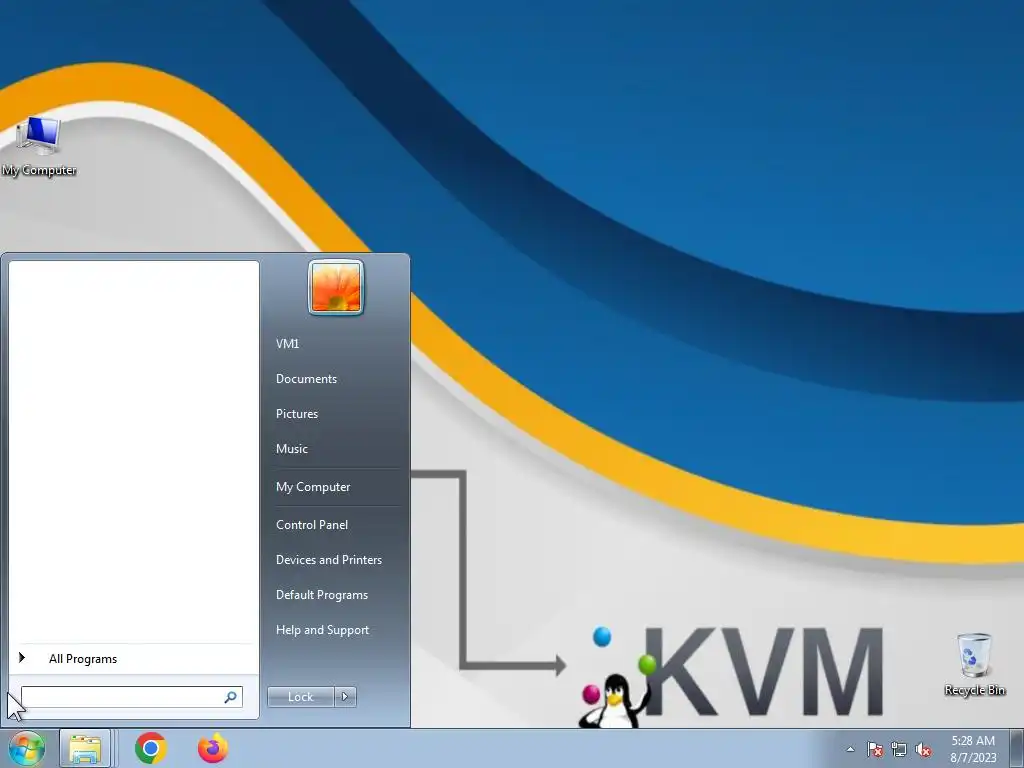Screen dimensions: 1024x768
Task: Click the Start menu search box
Action: click(131, 697)
